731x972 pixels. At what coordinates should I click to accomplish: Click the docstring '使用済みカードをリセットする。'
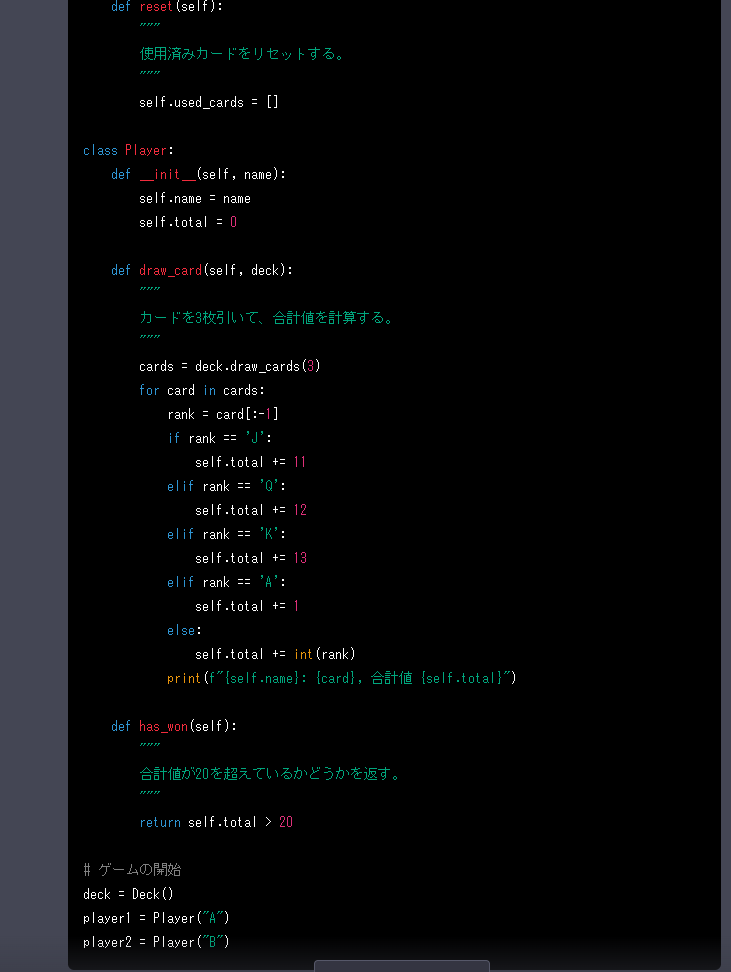(241, 54)
